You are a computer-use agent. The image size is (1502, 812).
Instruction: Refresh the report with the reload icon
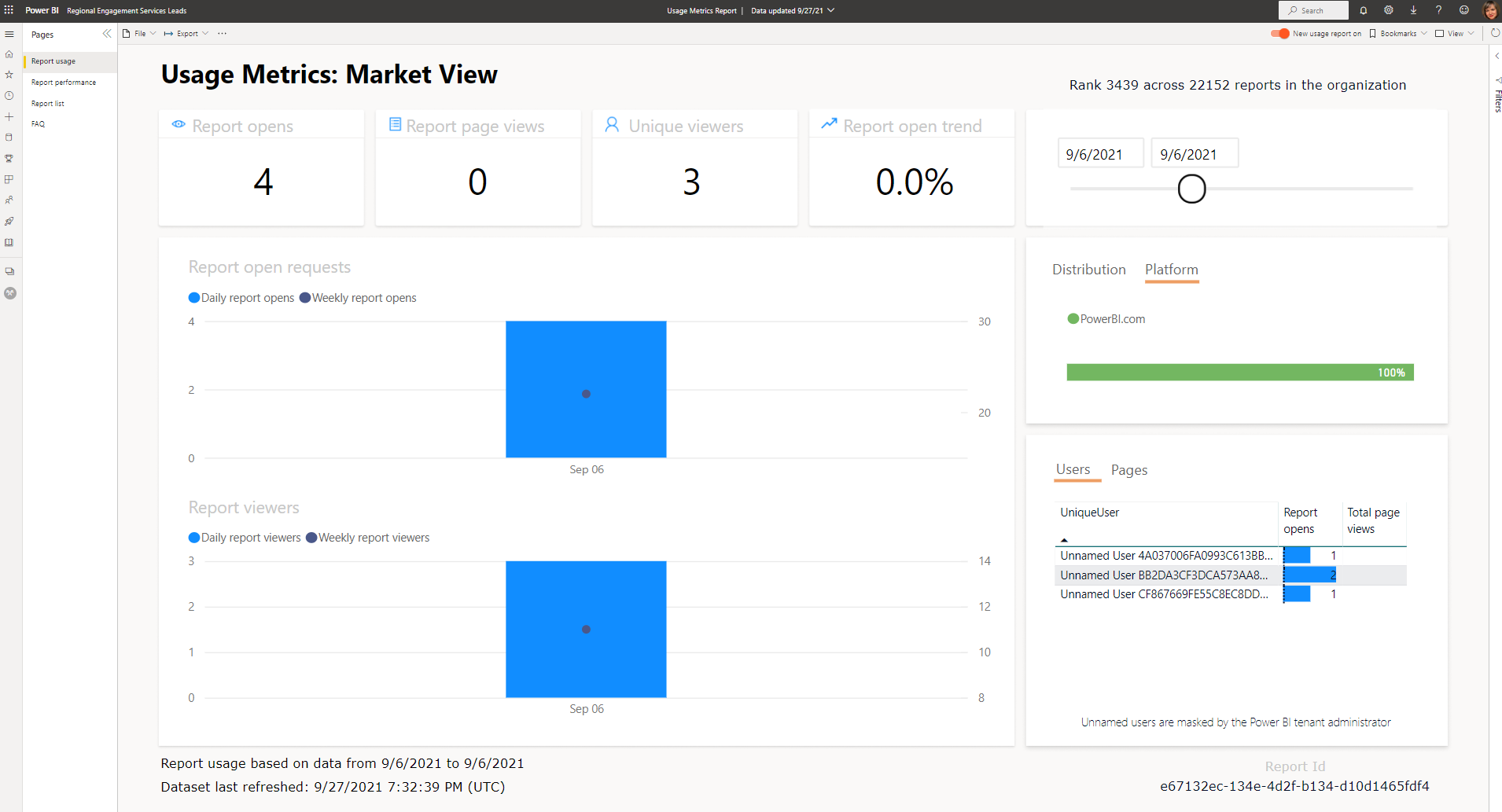point(1495,33)
